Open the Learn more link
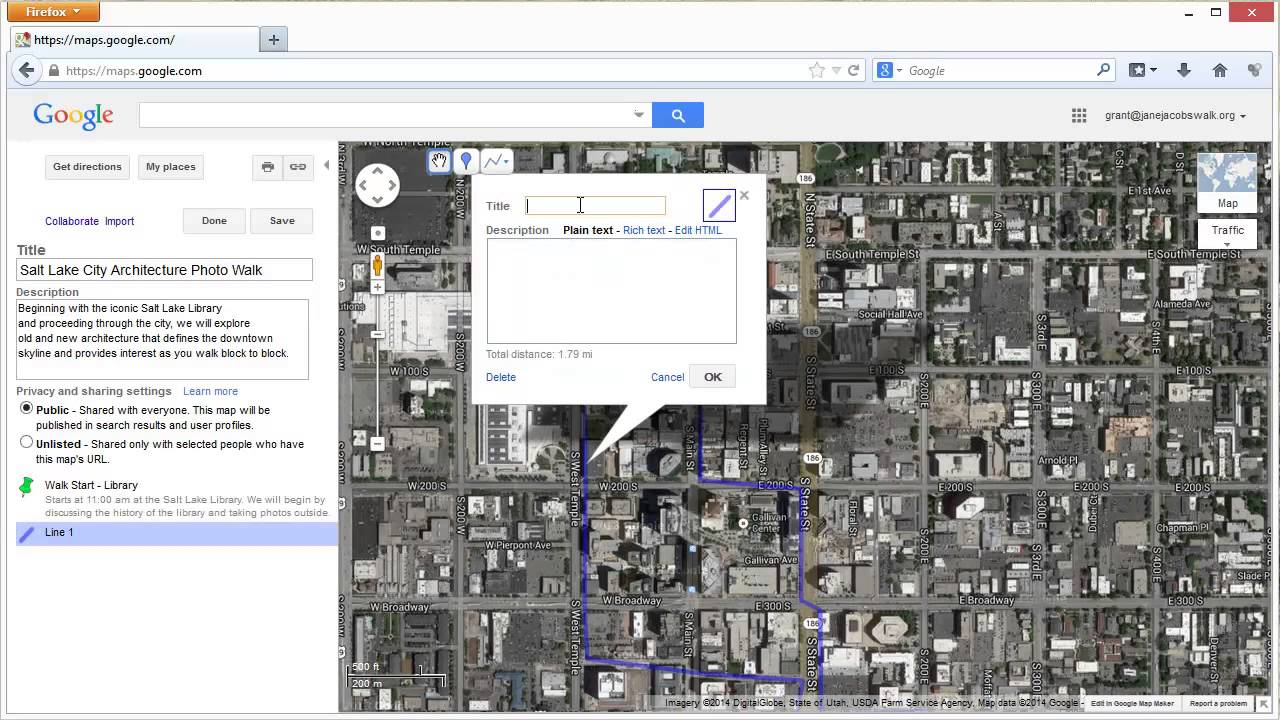The height and width of the screenshot is (720, 1280). (x=210, y=391)
